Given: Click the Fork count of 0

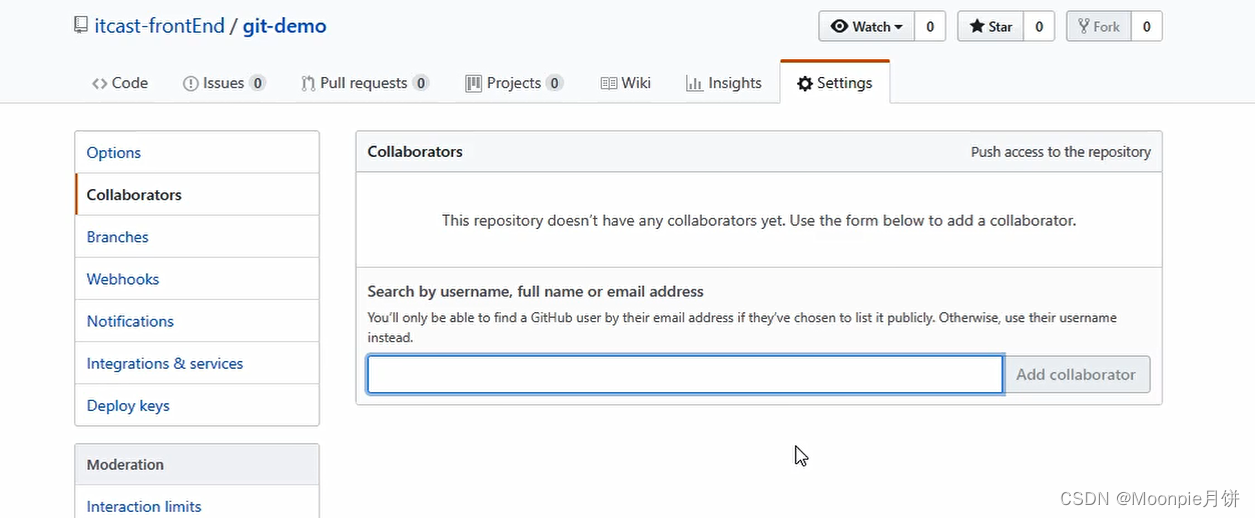Looking at the screenshot, I should [x=1147, y=27].
